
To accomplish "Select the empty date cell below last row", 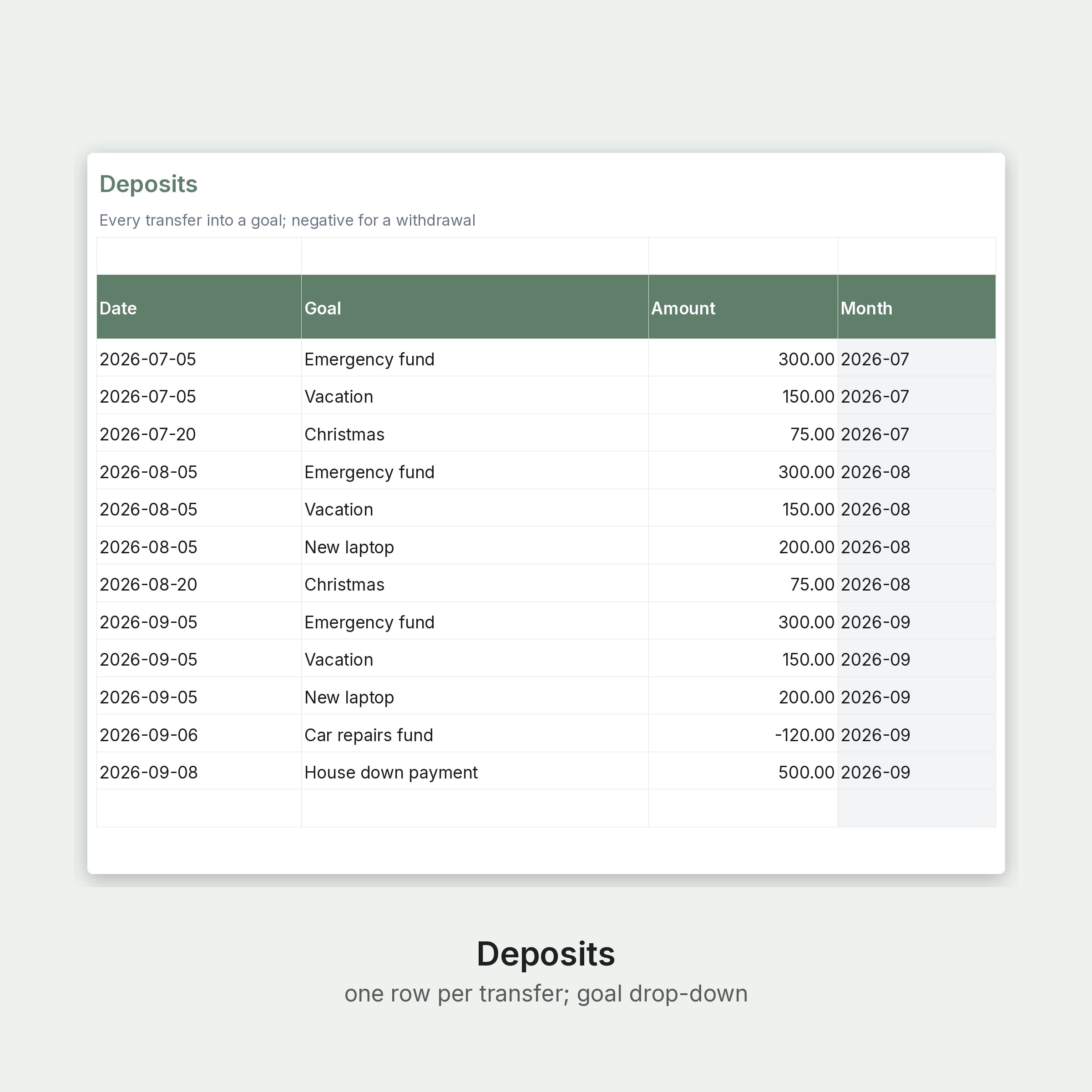I will (x=199, y=808).
